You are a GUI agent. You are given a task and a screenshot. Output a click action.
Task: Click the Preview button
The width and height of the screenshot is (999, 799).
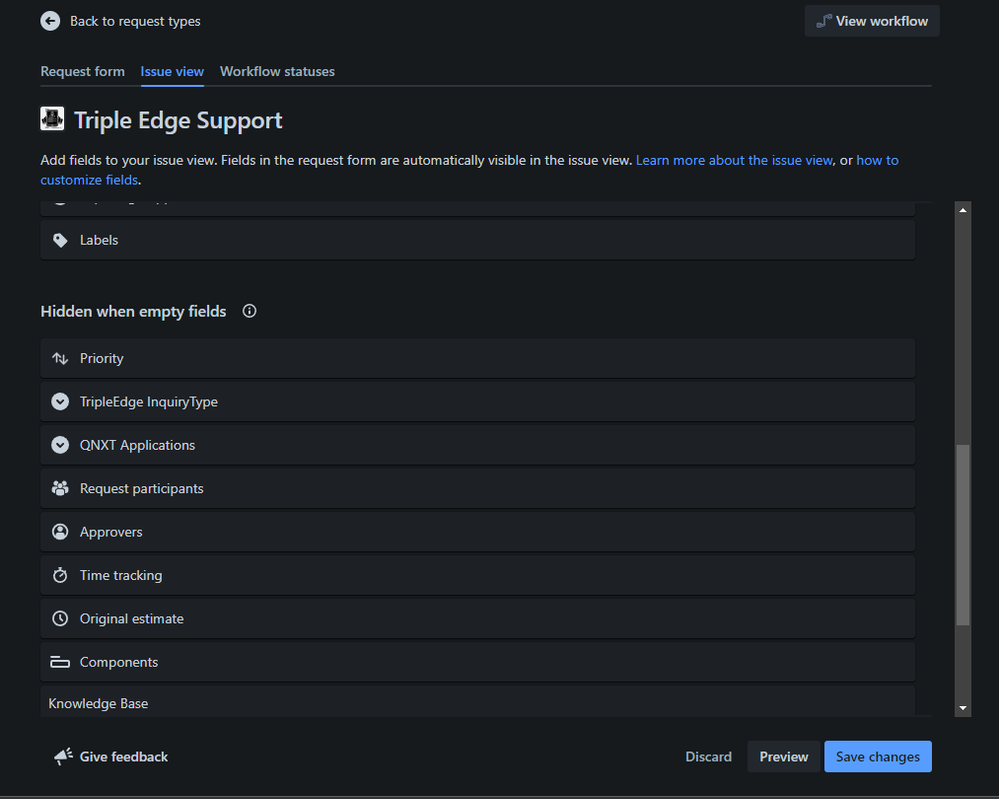point(783,757)
